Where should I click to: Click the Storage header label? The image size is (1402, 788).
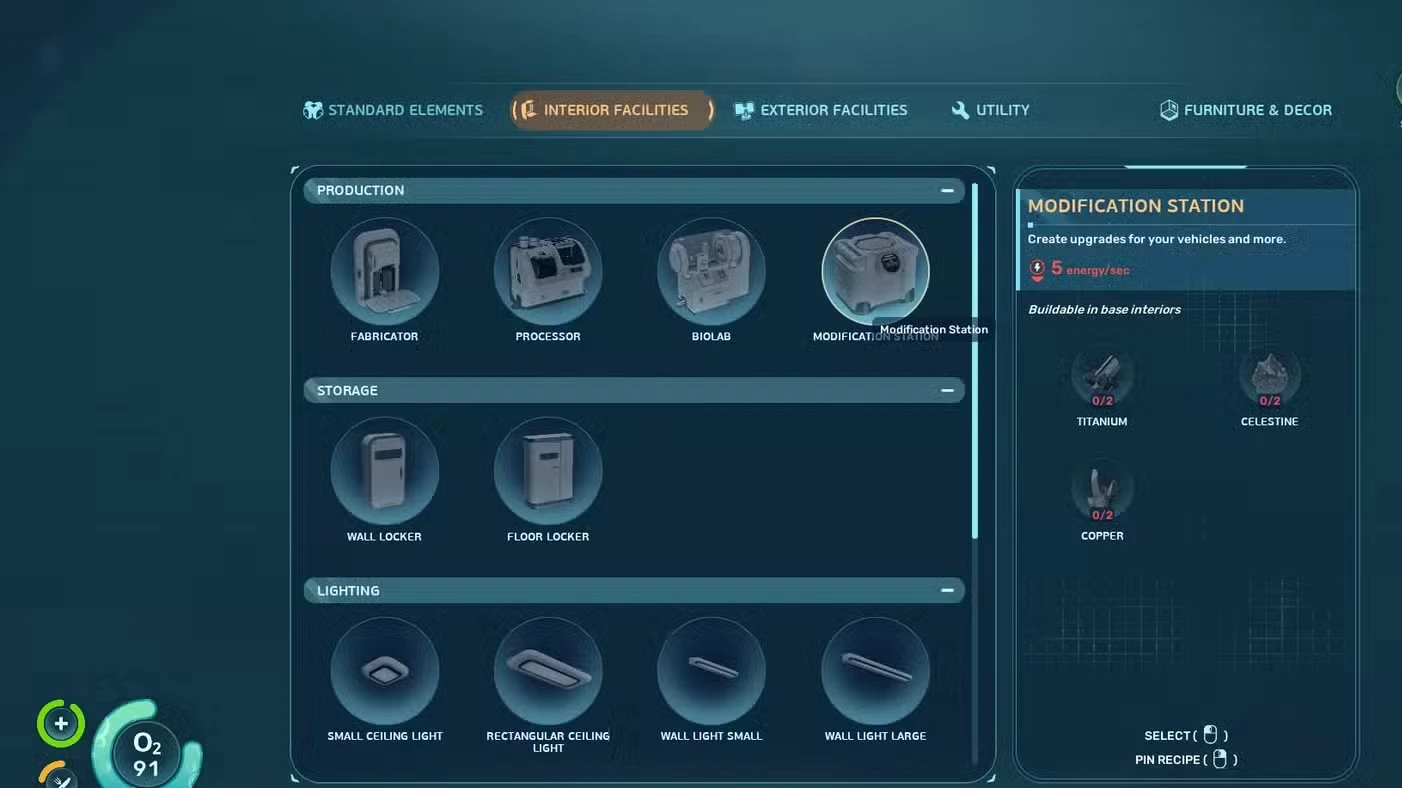(x=347, y=390)
